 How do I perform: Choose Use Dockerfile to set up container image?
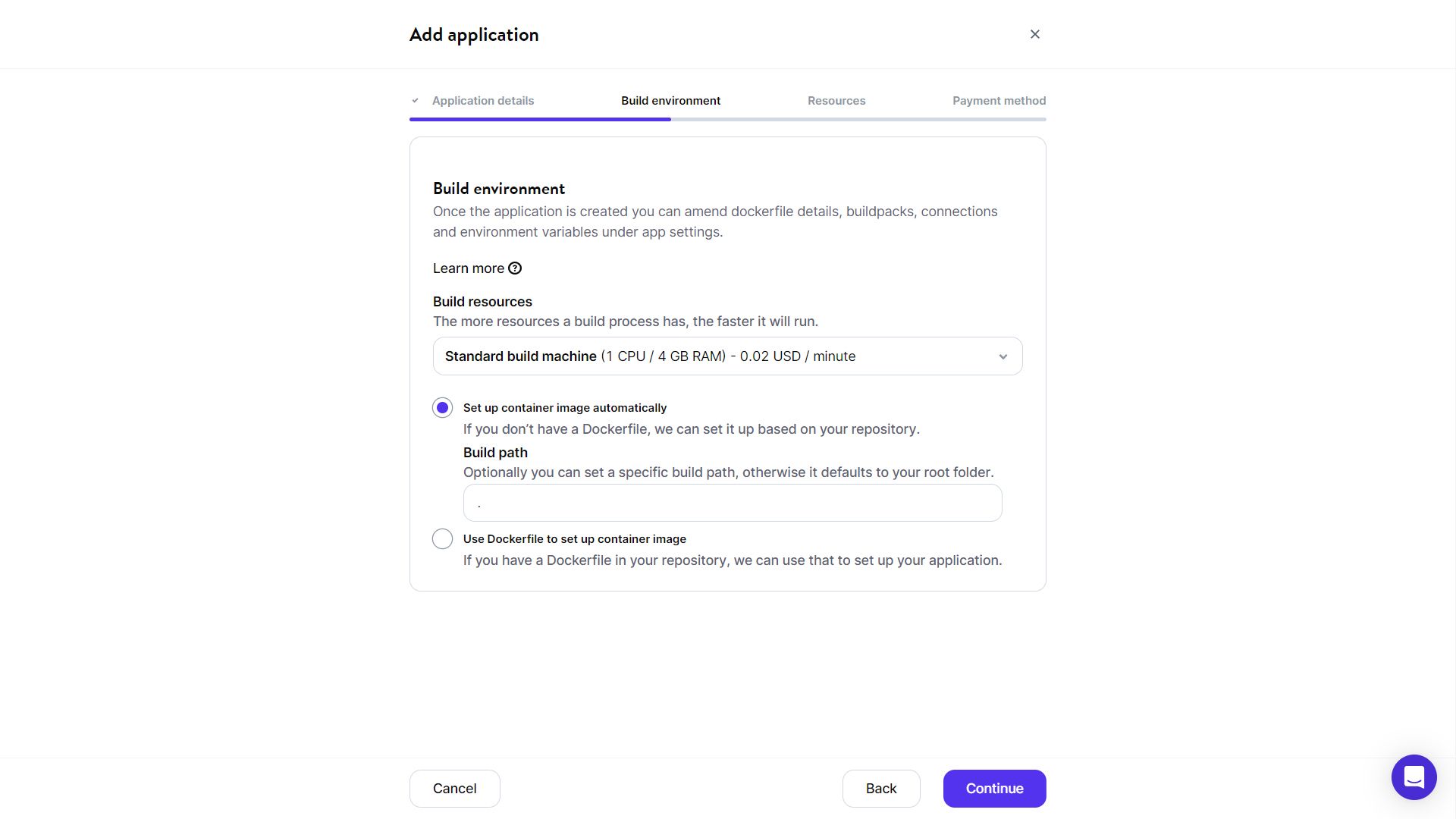click(x=442, y=538)
